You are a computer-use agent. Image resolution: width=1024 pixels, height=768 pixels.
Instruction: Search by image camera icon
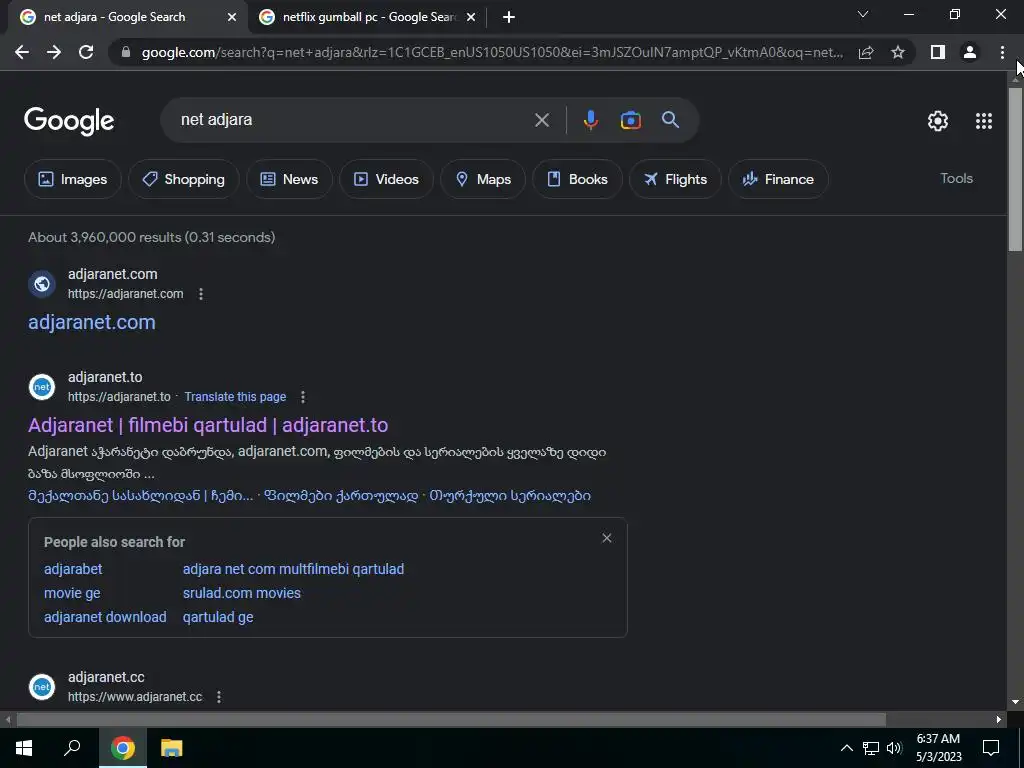click(x=630, y=120)
